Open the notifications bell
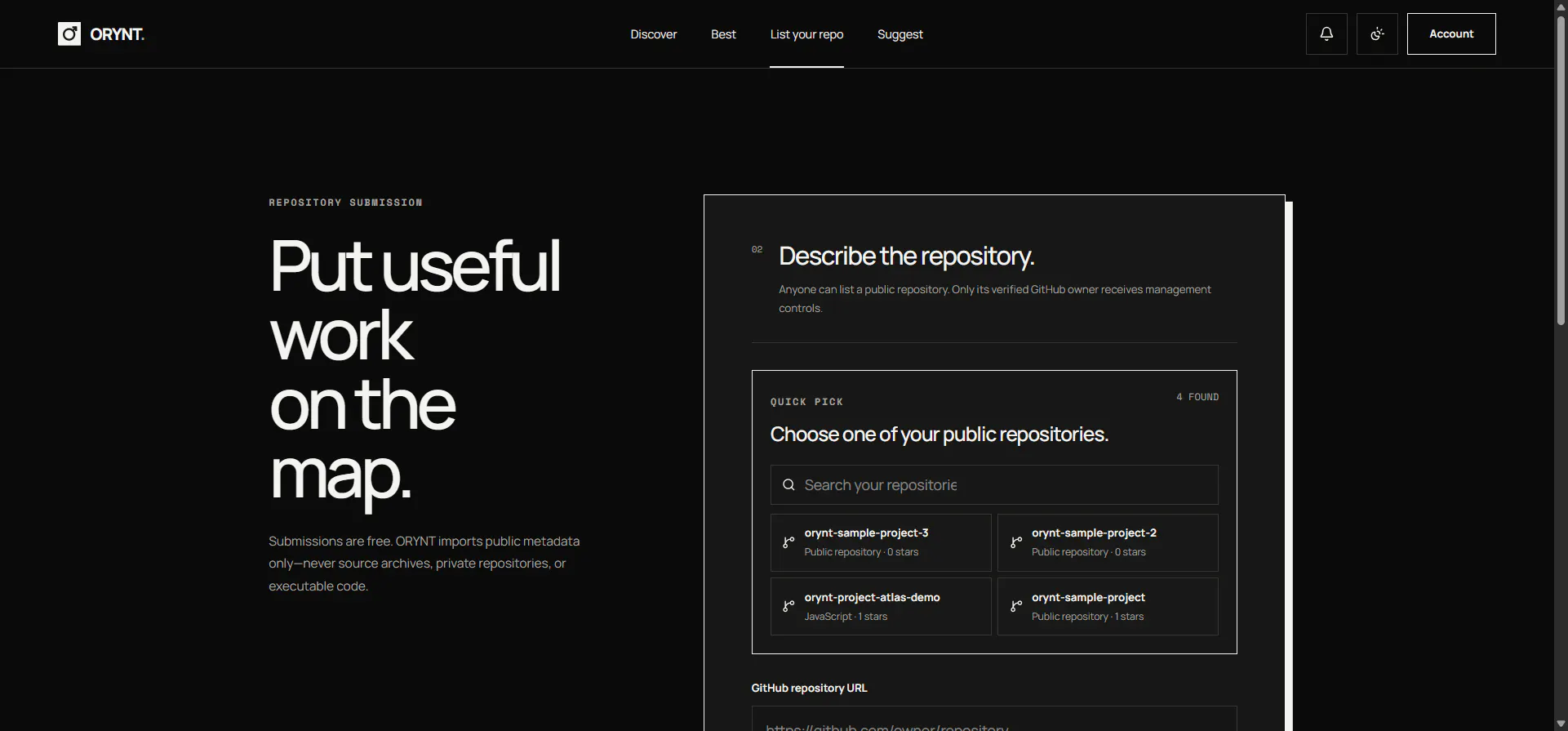 click(1326, 33)
